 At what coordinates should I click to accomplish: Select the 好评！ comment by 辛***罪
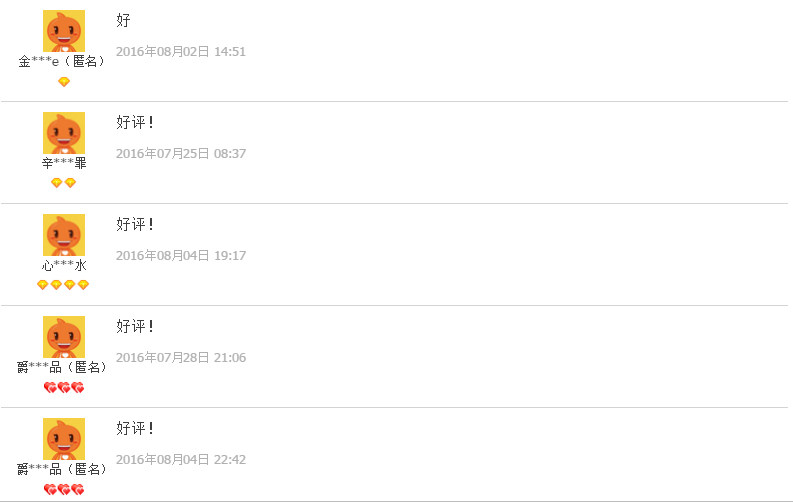tap(135, 122)
